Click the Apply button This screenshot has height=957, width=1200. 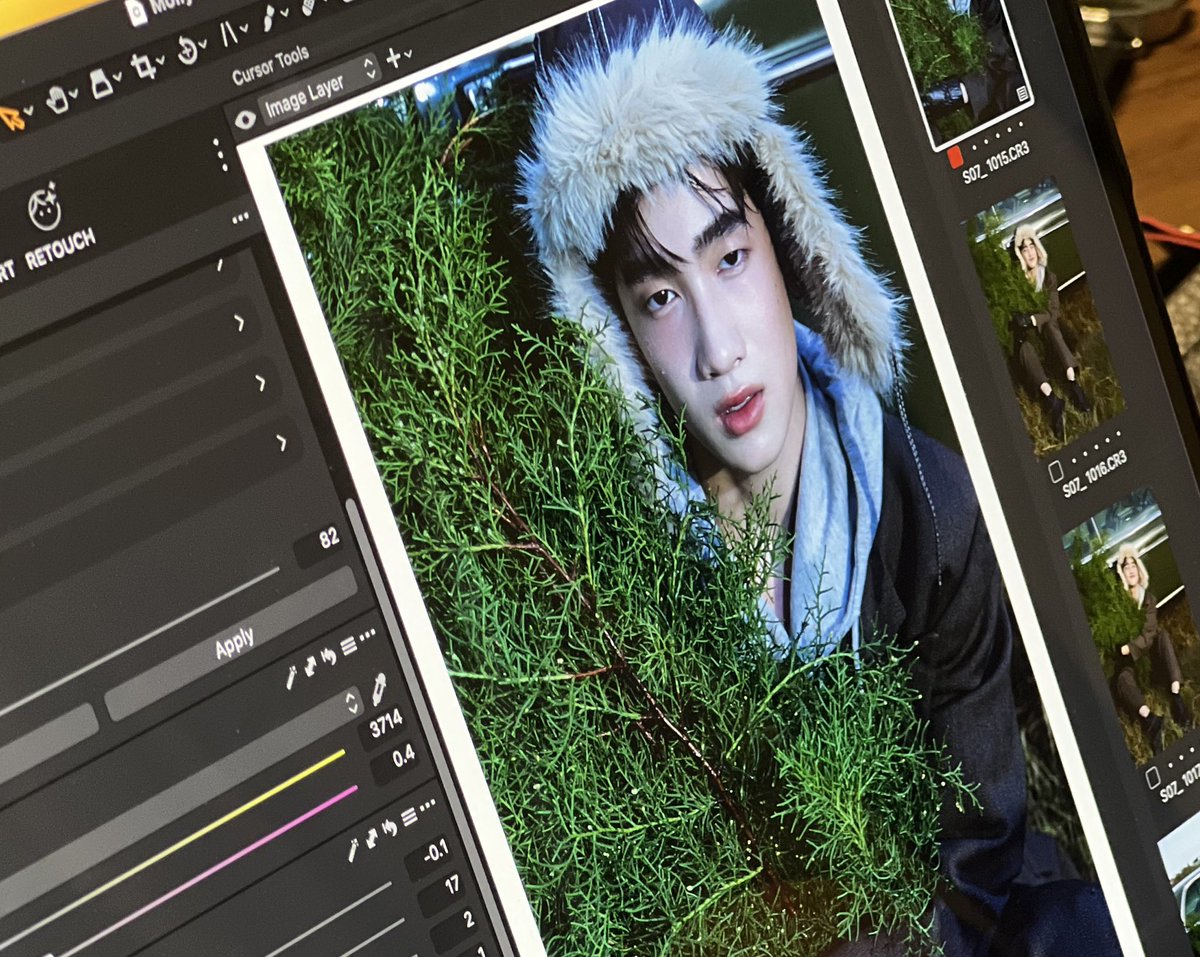pos(232,645)
